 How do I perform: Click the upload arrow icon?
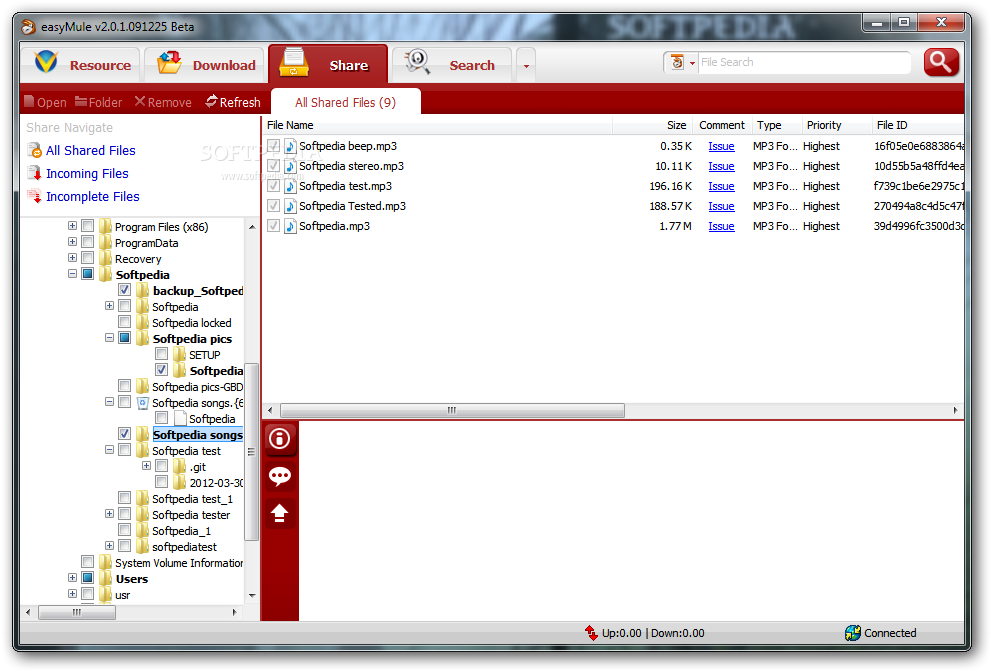280,513
